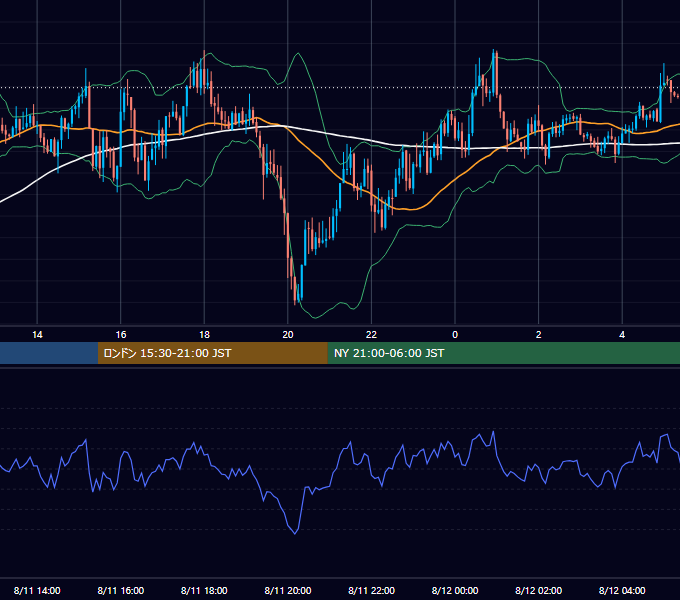Click the 22 hour axis label
The image size is (680, 600).
pyautogui.click(x=371, y=335)
